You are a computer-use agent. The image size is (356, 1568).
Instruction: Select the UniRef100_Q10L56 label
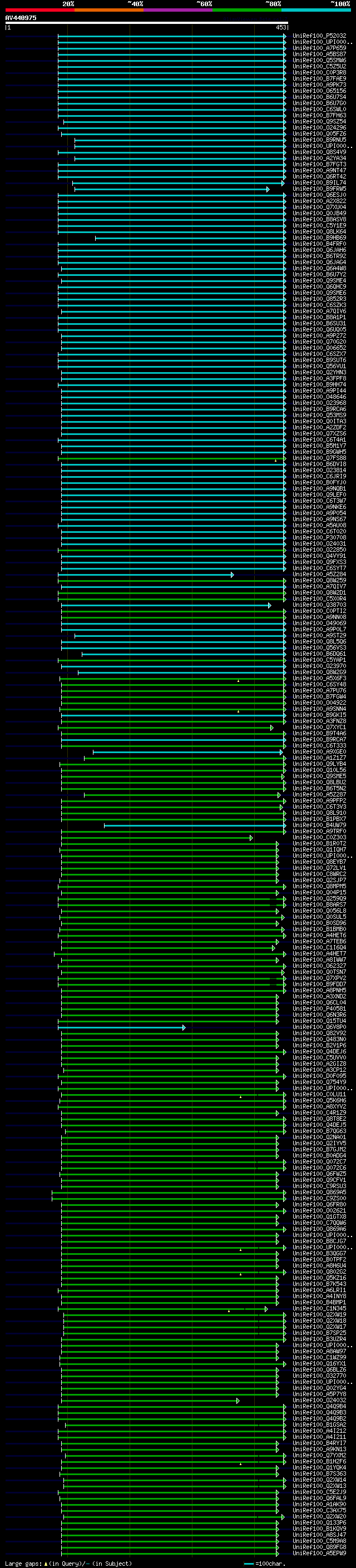[x=319, y=770]
